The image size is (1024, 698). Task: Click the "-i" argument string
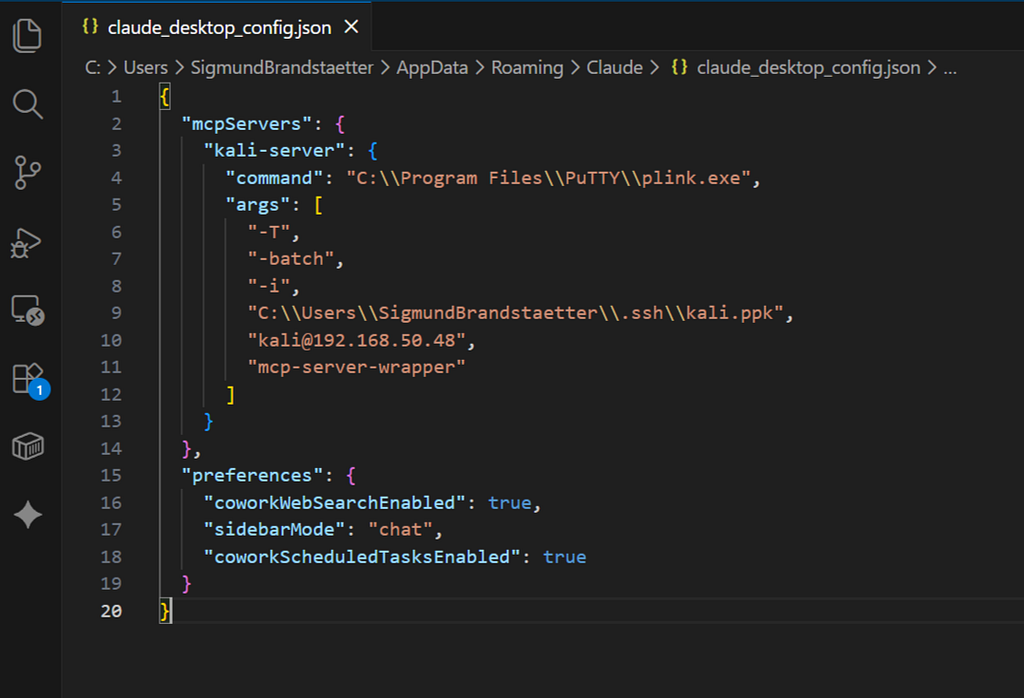pyautogui.click(x=268, y=287)
